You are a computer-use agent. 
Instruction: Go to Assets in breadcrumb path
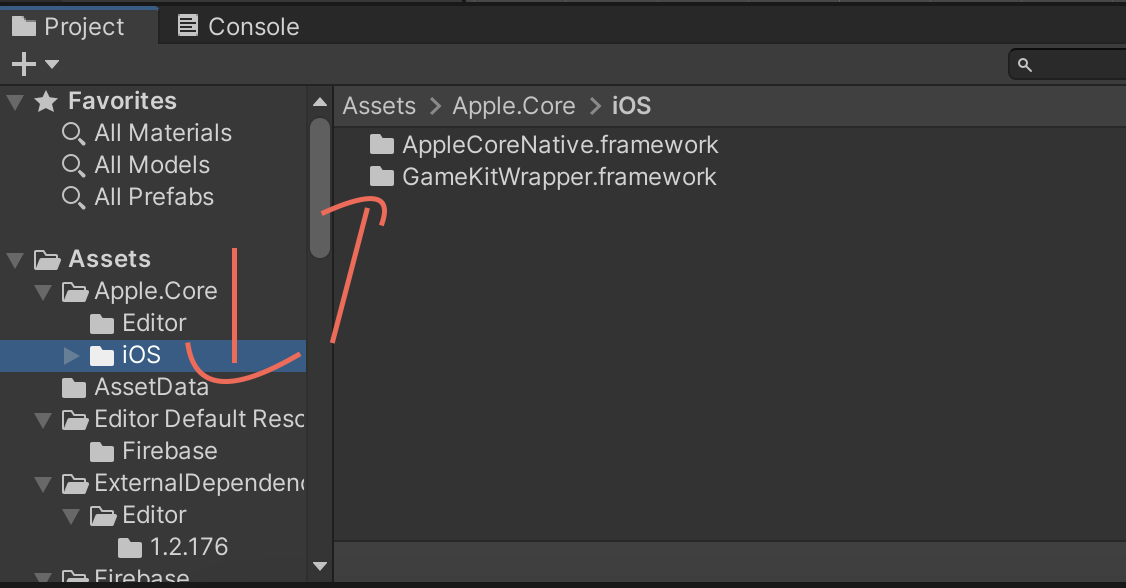(379, 106)
